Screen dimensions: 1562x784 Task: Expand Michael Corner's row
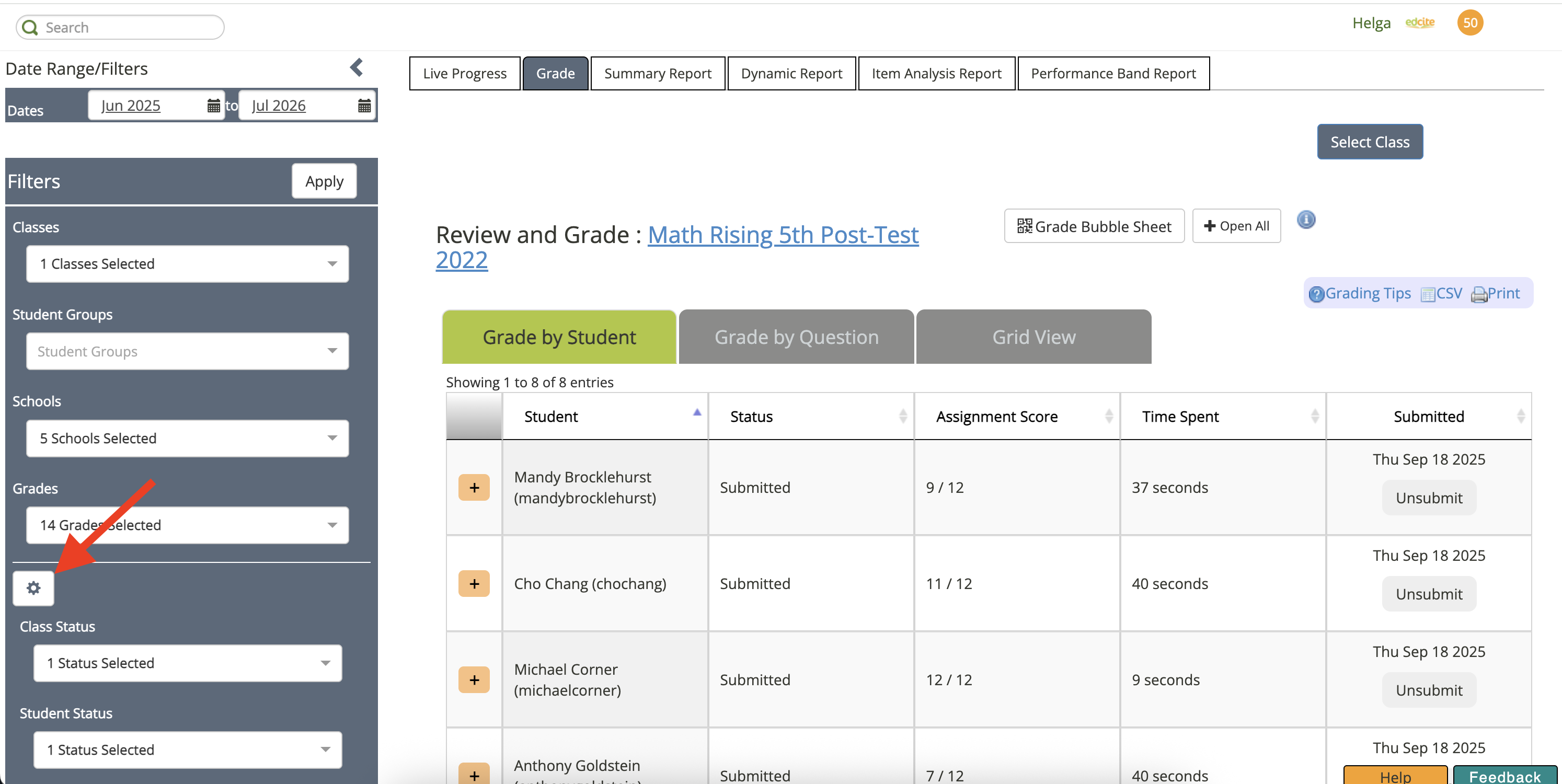pos(474,679)
